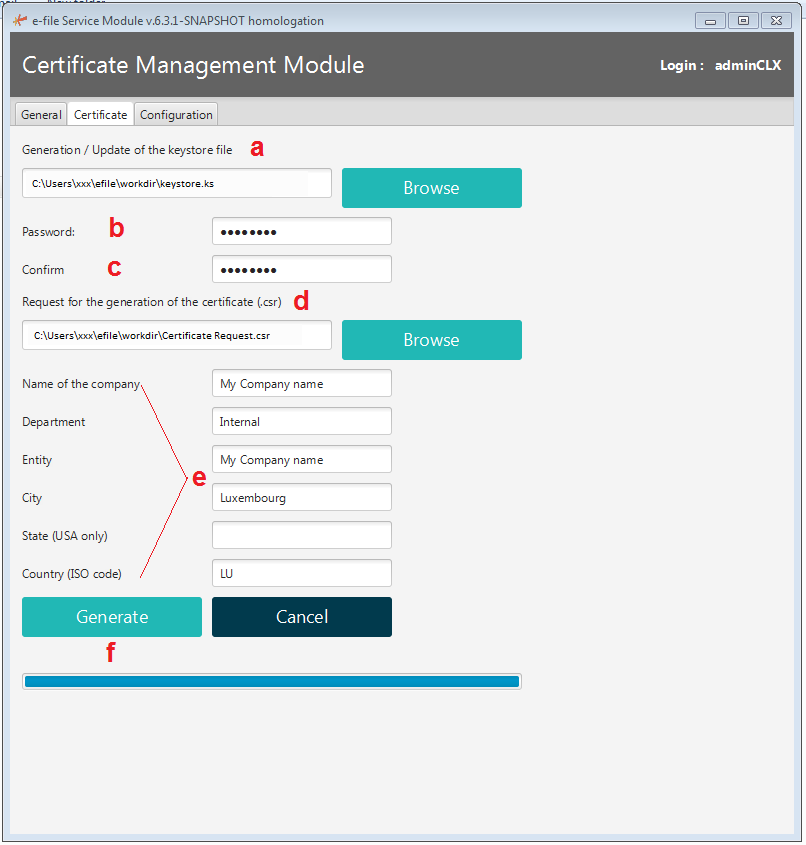Screen dimensions: 806x845
Task: Click the 'Confirm' label
Action: click(x=43, y=269)
